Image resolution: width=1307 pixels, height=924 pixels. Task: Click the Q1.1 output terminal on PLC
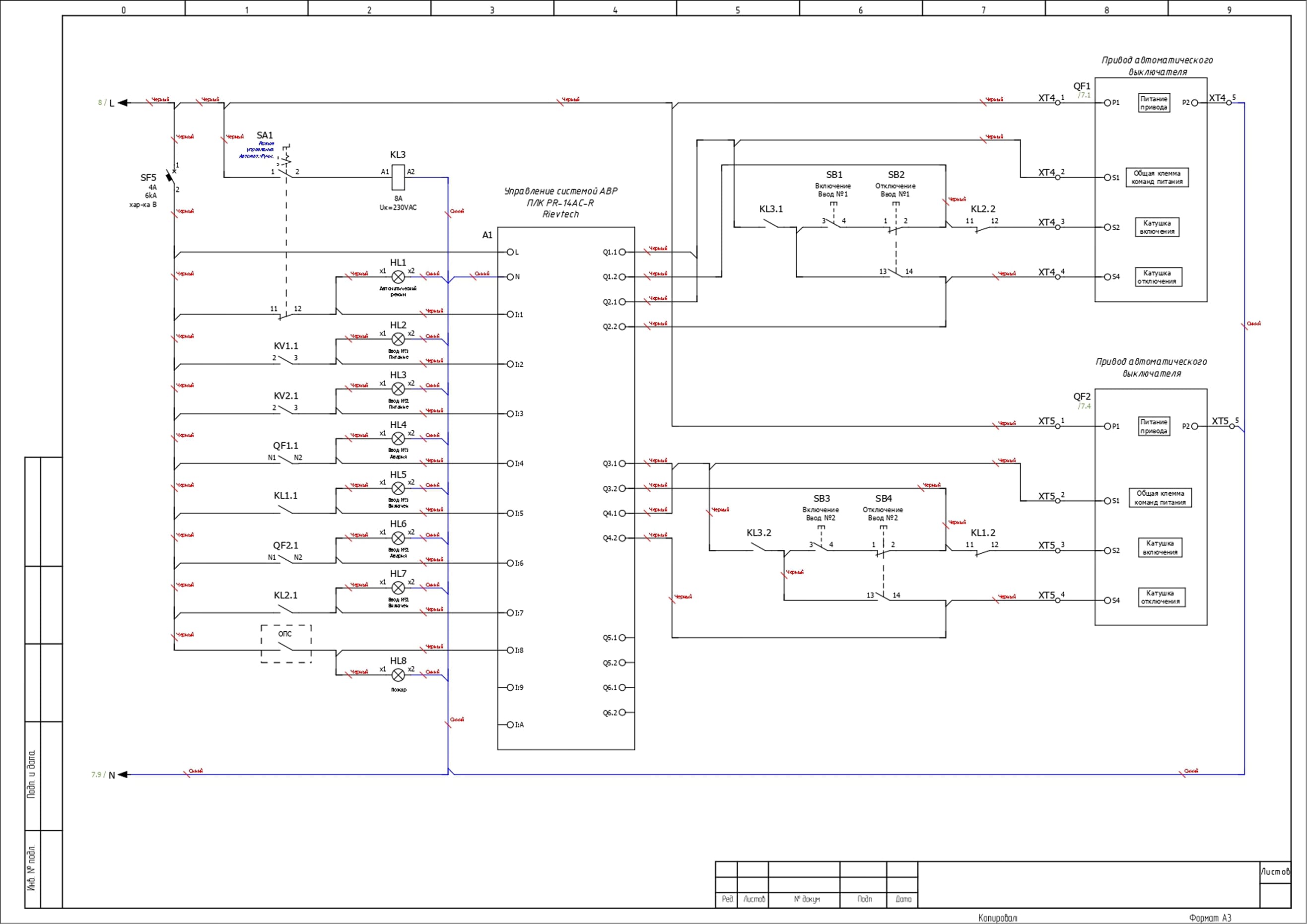click(622, 252)
